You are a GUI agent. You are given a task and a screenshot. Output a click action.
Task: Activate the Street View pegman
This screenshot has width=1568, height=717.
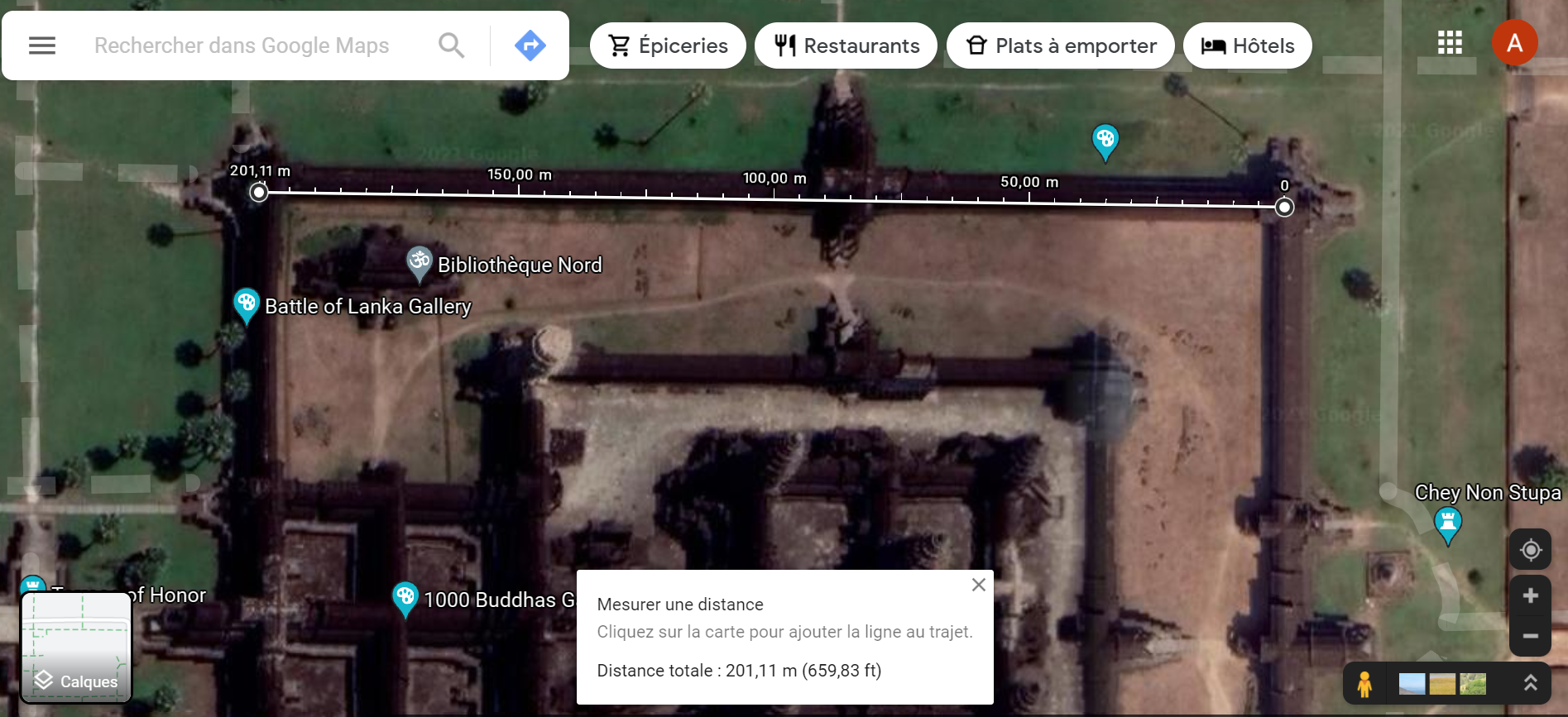pyautogui.click(x=1364, y=684)
